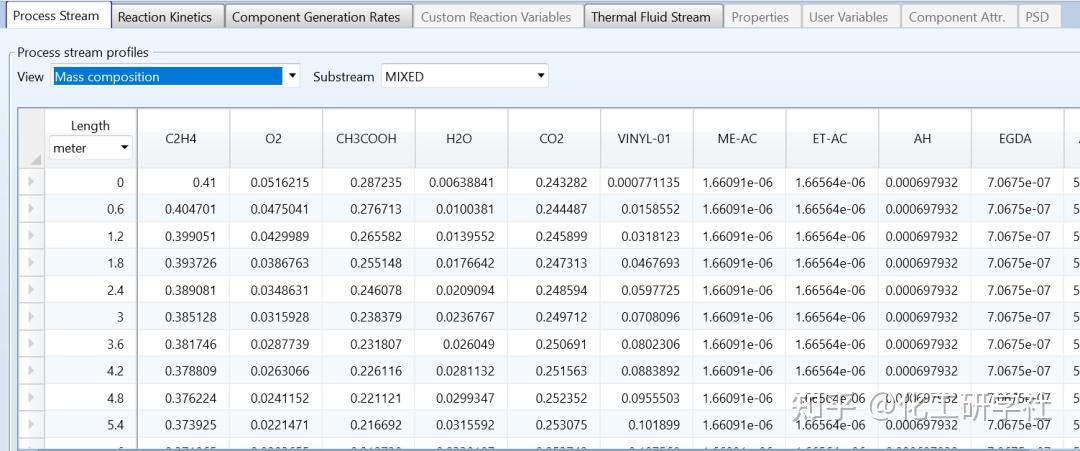1080x451 pixels.
Task: Select O2 cell value 0.0429989
Action: click(x=276, y=236)
